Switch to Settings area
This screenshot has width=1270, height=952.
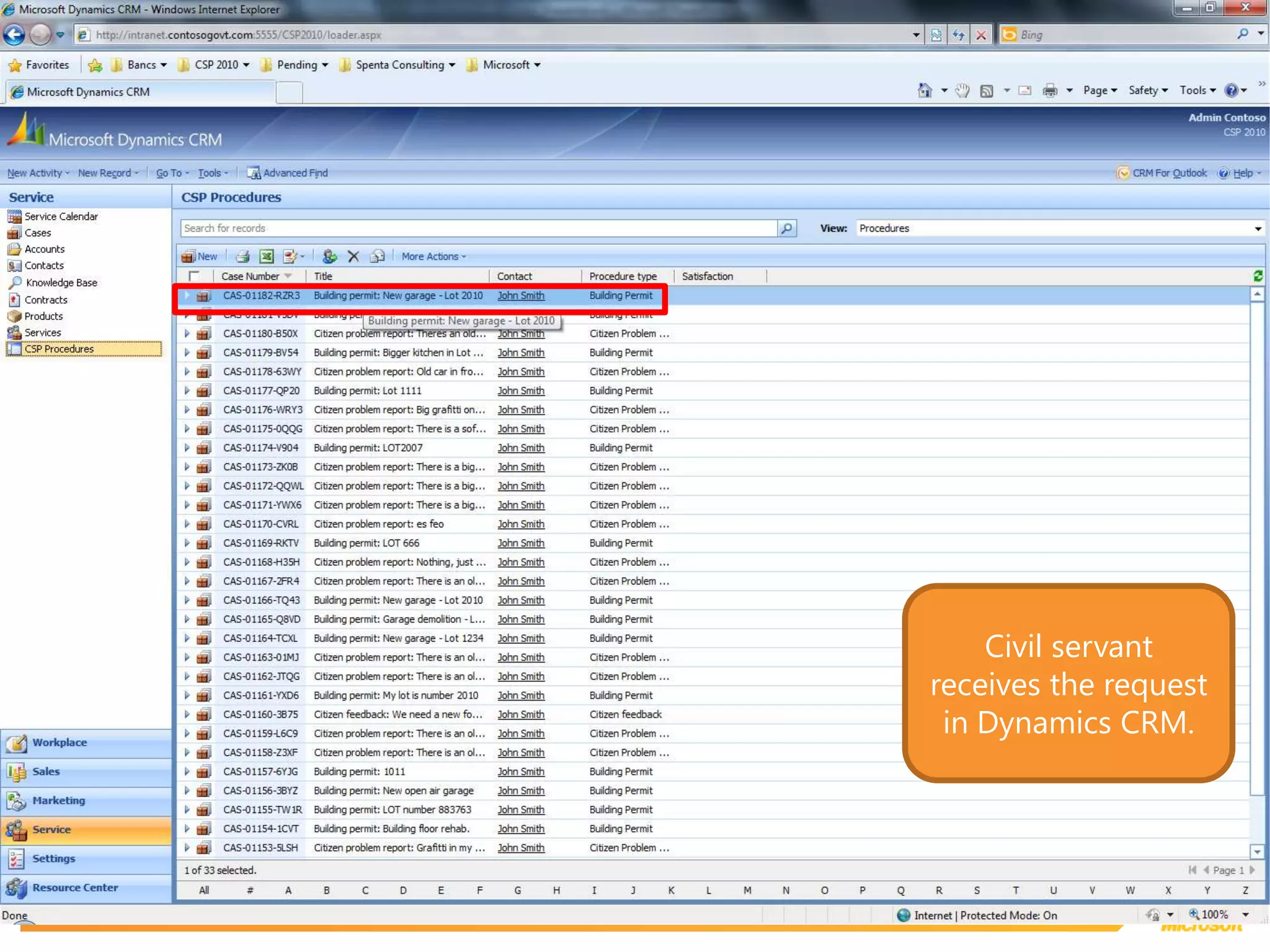[x=86, y=858]
